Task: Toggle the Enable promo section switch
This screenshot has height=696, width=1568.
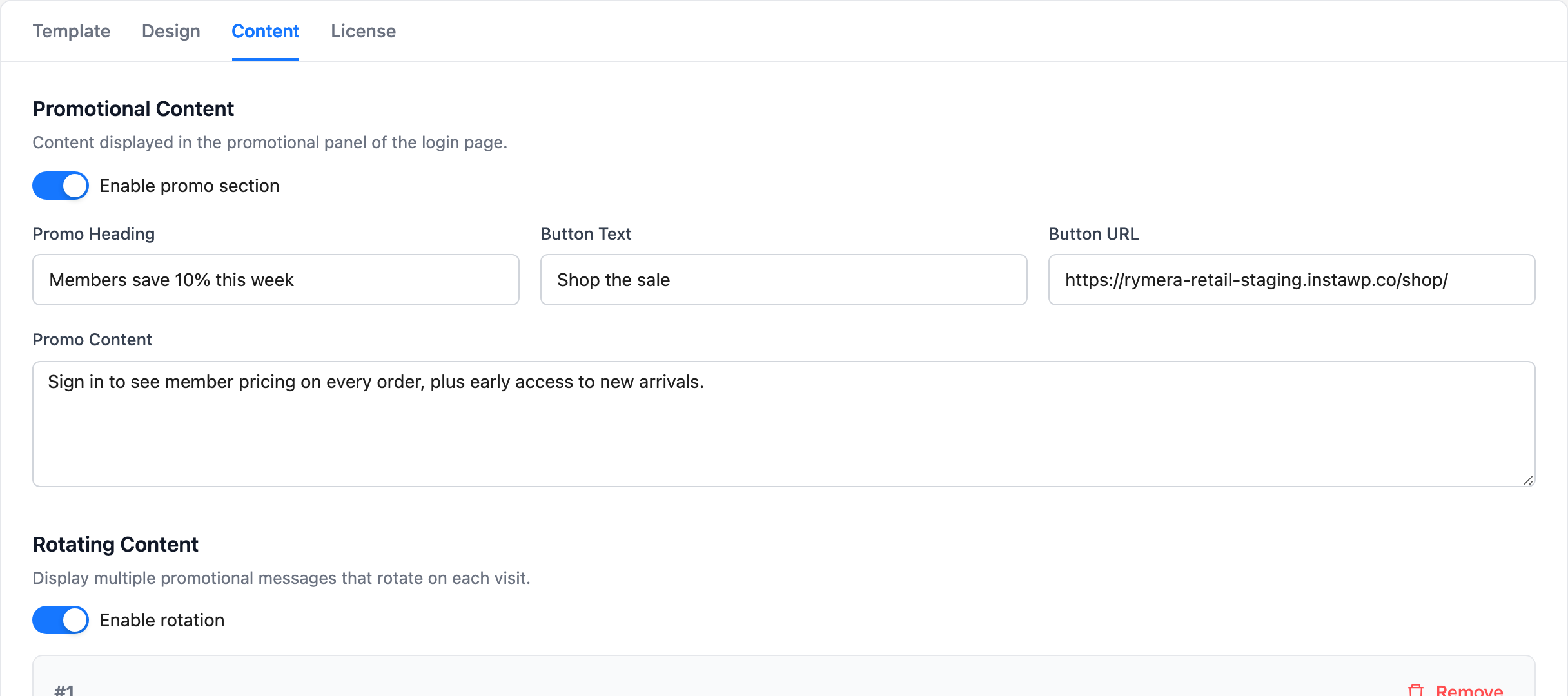Action: point(61,186)
